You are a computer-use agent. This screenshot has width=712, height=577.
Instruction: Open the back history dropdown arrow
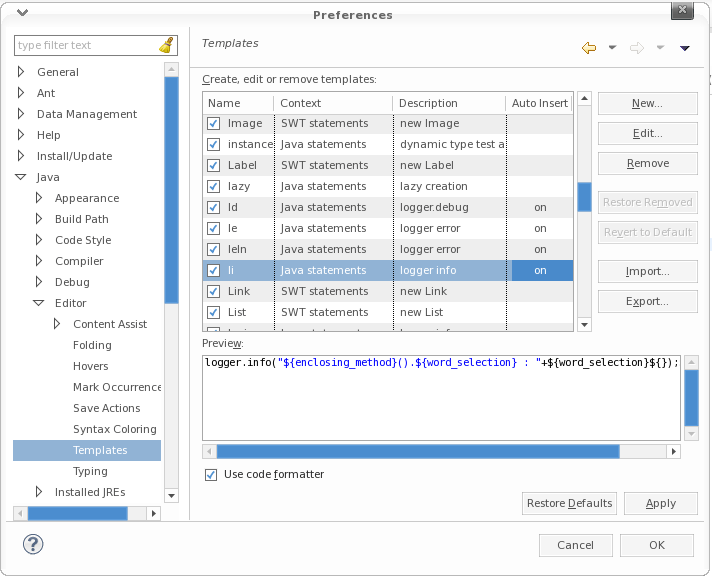612,48
